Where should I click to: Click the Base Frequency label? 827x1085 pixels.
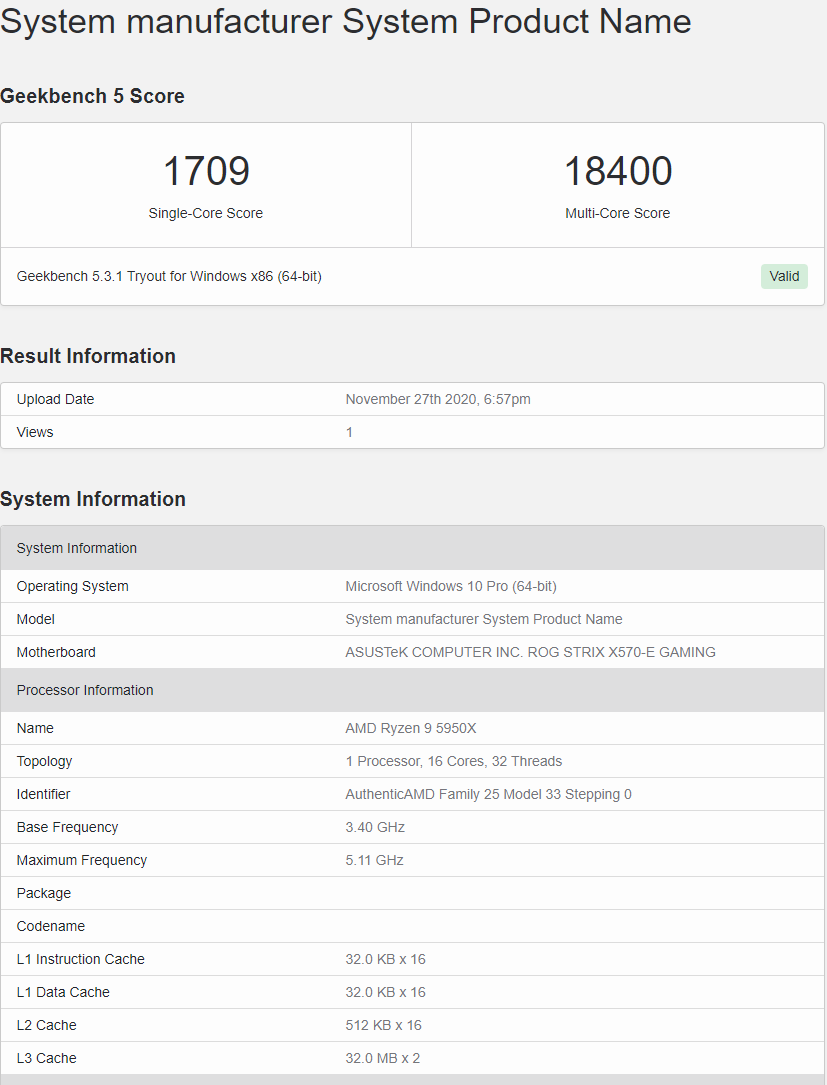[x=67, y=828]
